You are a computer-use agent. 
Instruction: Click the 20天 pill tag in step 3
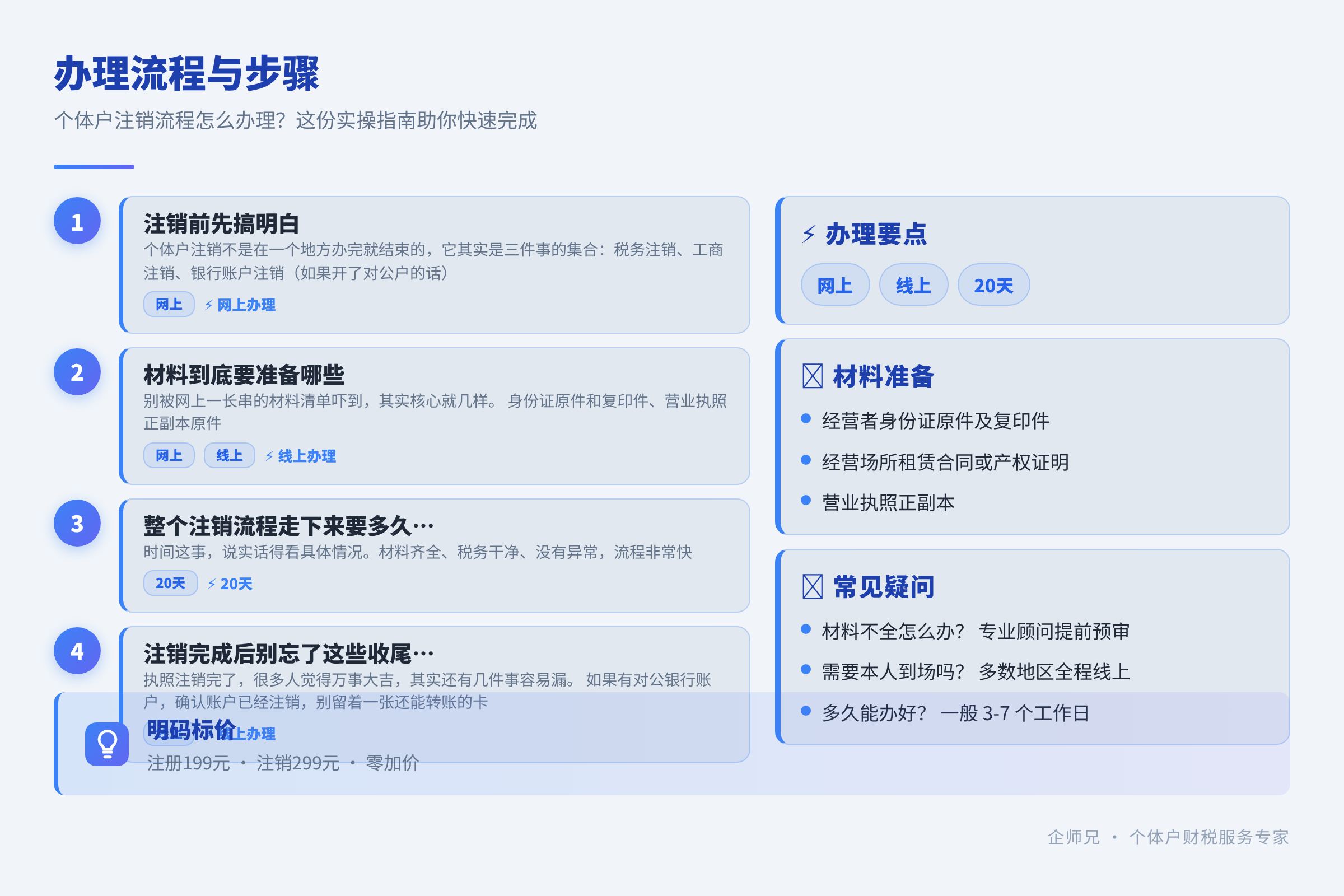[x=171, y=583]
